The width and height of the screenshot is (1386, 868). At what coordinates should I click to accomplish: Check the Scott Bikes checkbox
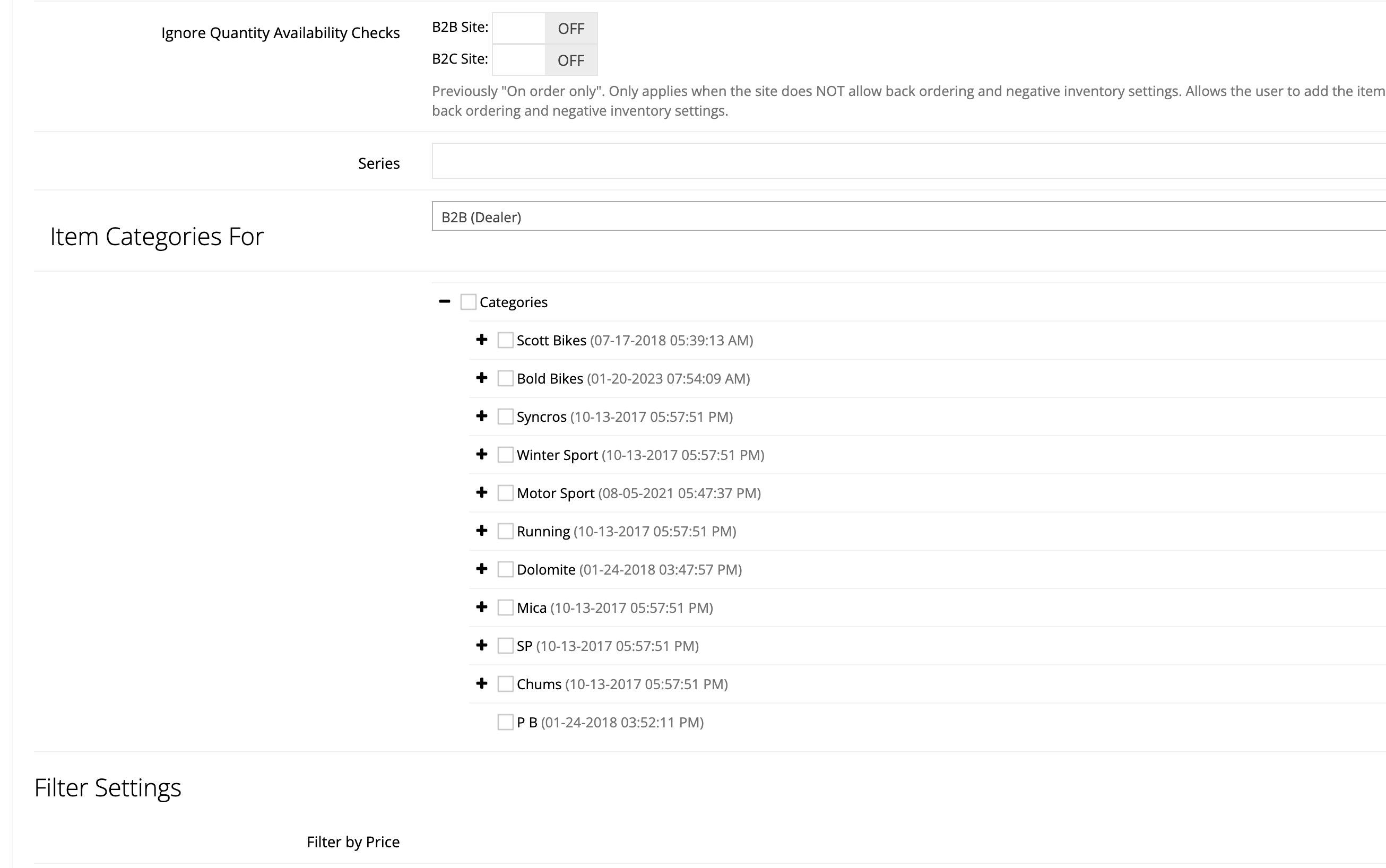click(505, 341)
